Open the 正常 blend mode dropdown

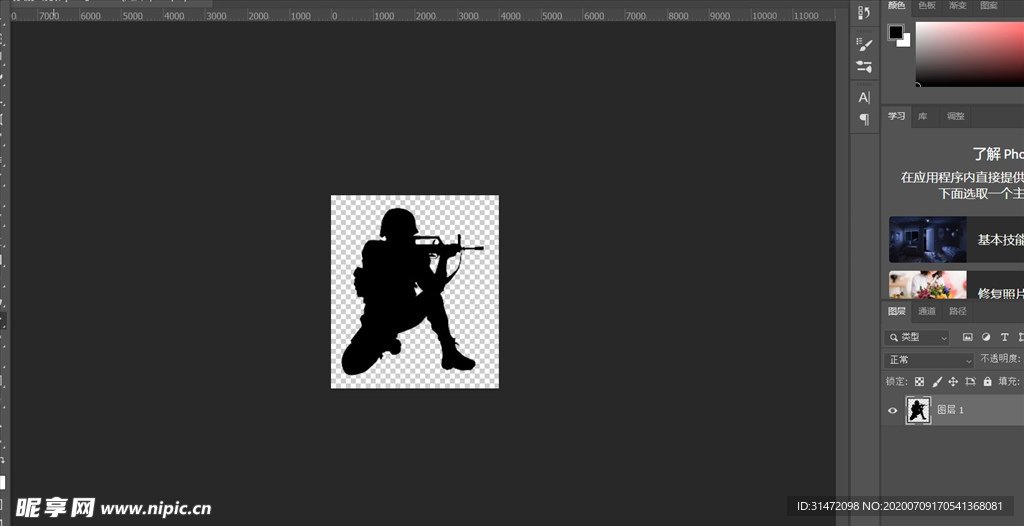929,360
